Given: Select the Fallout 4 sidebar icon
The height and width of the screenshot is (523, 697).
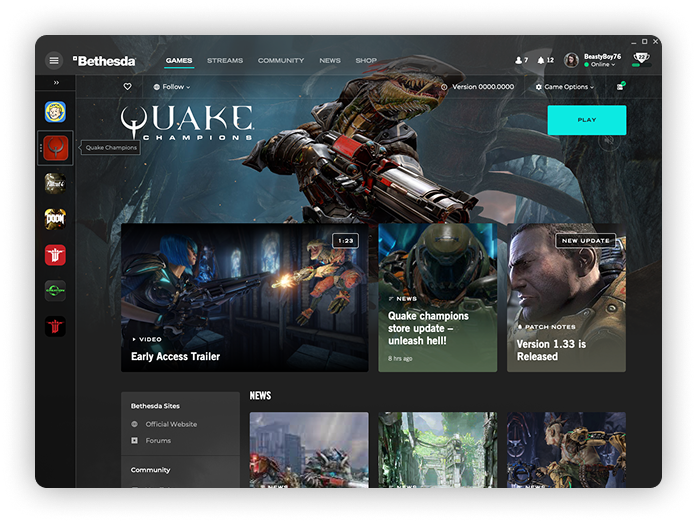Looking at the screenshot, I should pos(56,183).
